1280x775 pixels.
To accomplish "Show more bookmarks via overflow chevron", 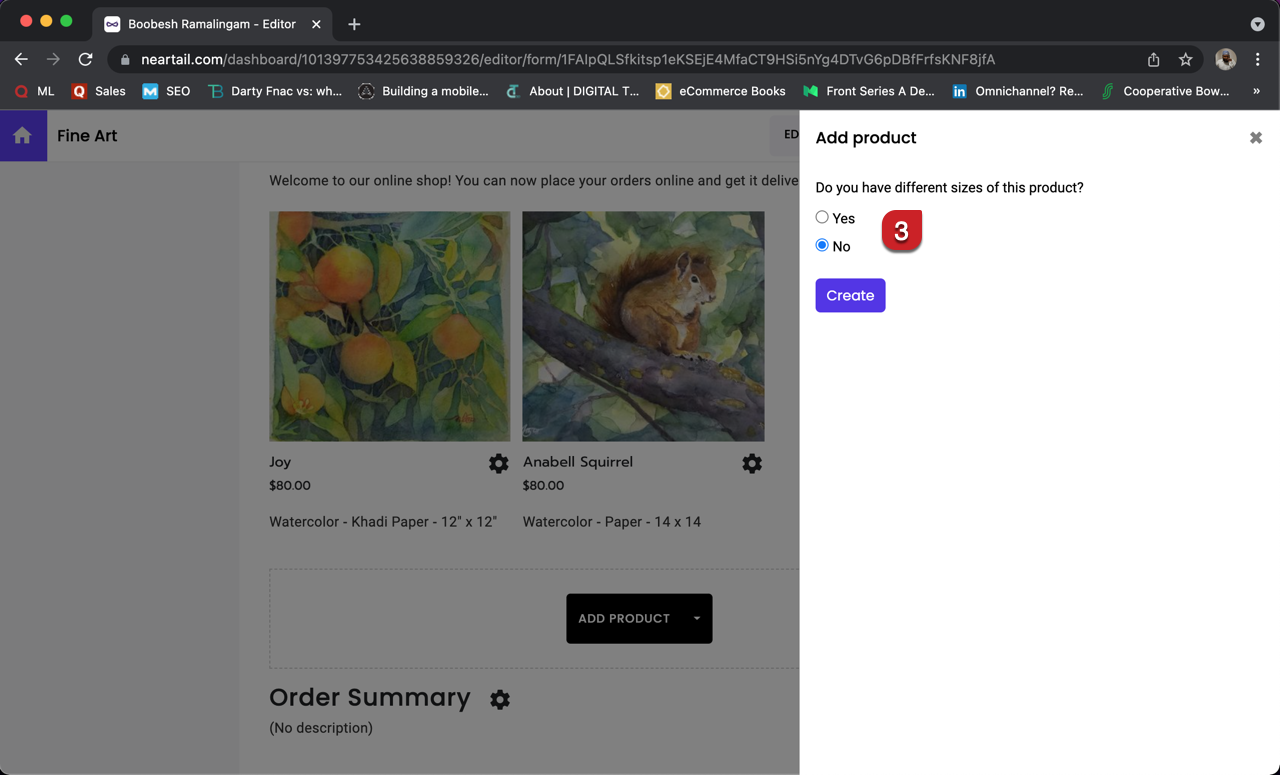I will [1256, 91].
